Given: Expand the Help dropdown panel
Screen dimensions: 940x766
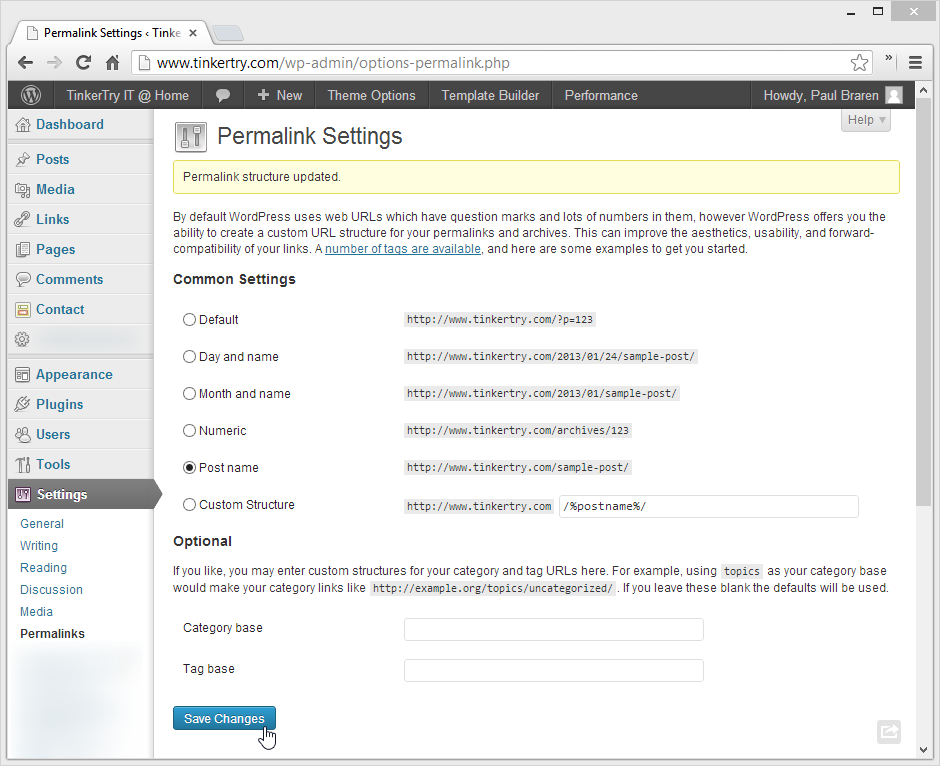Looking at the screenshot, I should 866,120.
